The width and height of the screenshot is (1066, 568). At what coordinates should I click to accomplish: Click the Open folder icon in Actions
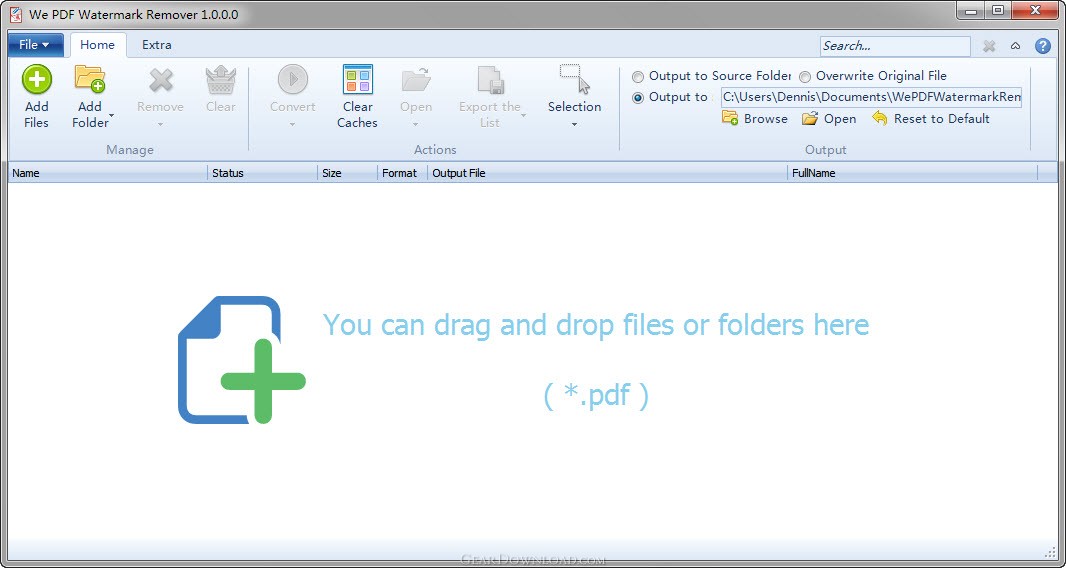pos(416,80)
